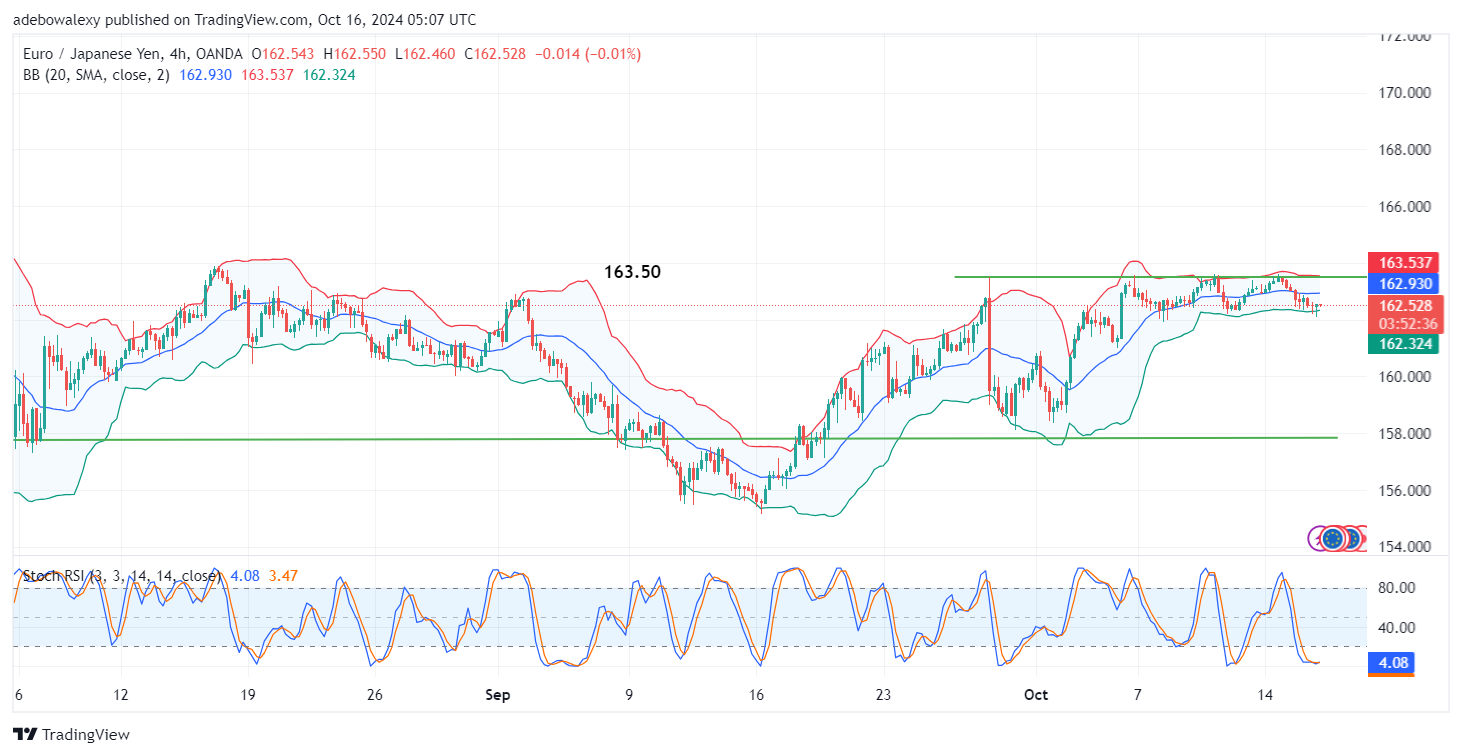Click the 172.000 price axis label
The height and width of the screenshot is (756, 1462).
[x=1407, y=37]
